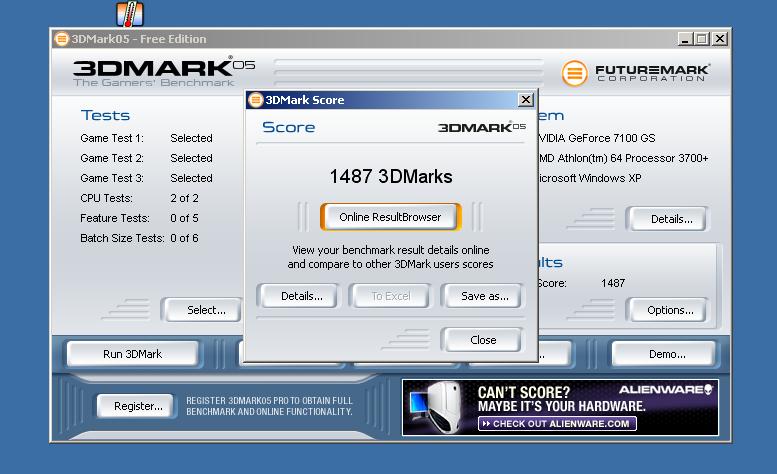Start the benchmark with Run 3DMark

[132, 354]
